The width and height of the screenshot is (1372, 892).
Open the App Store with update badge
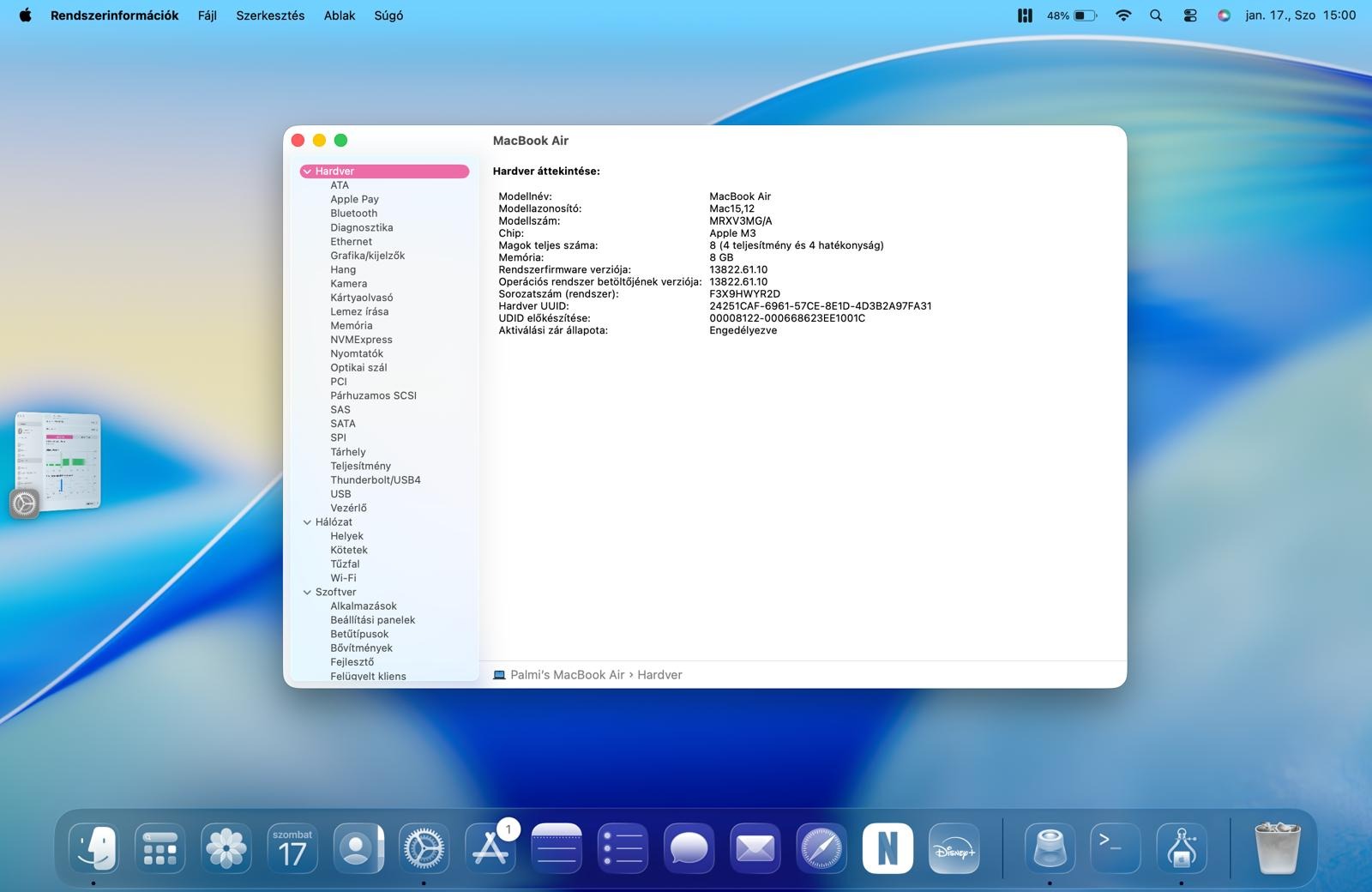(x=491, y=848)
